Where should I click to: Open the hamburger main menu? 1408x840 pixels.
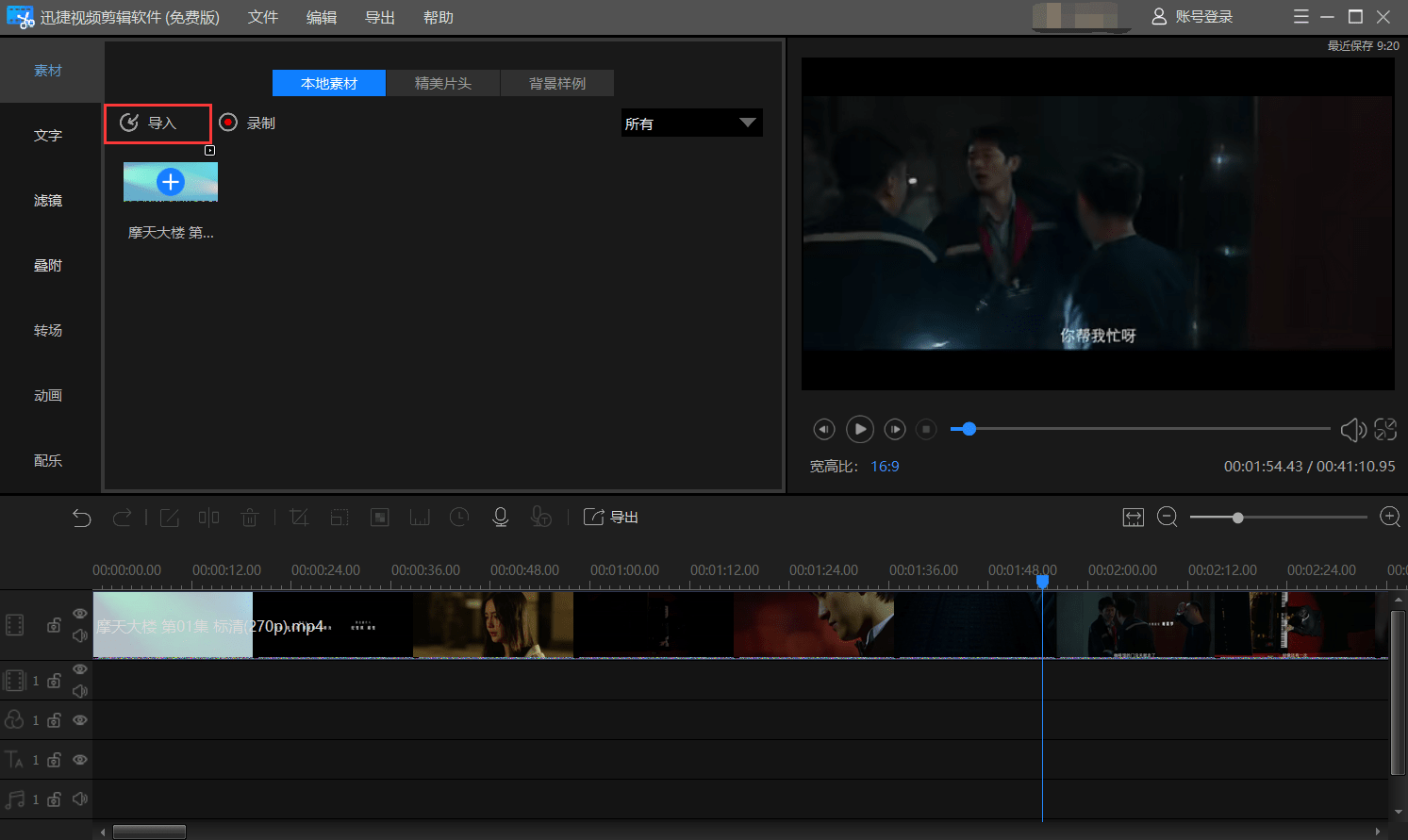(x=1301, y=17)
